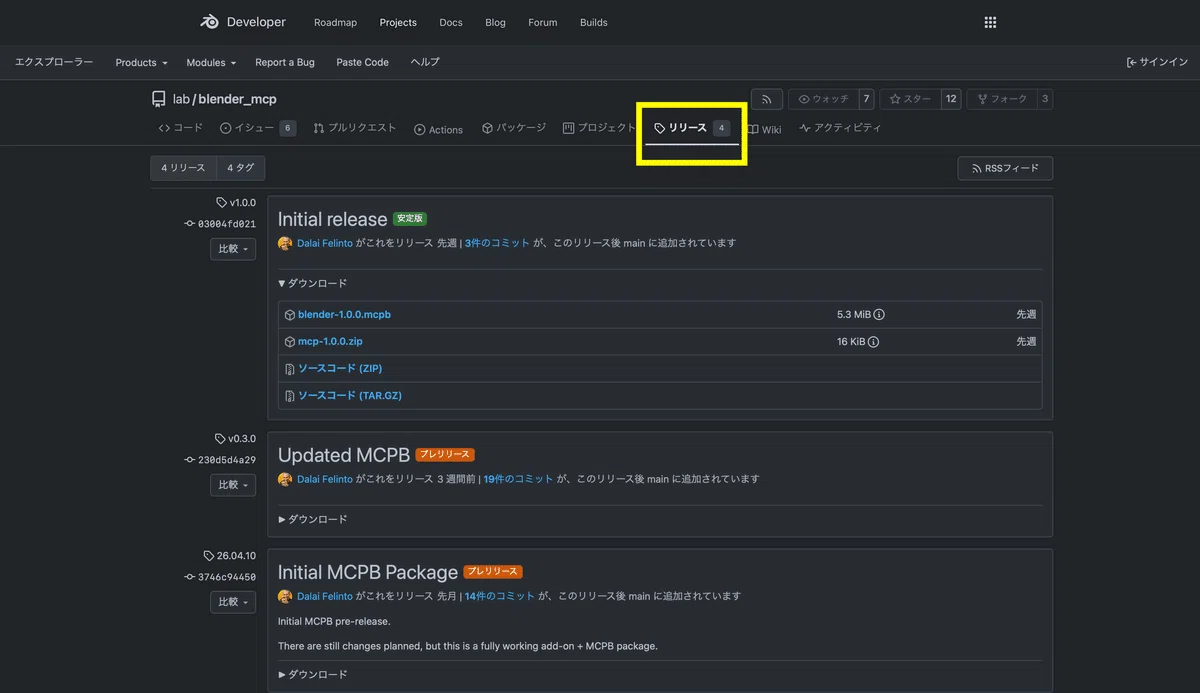This screenshot has width=1200, height=693.
Task: Click the file icon beside ソースコード (TAR.GZ)
Action: tap(290, 396)
